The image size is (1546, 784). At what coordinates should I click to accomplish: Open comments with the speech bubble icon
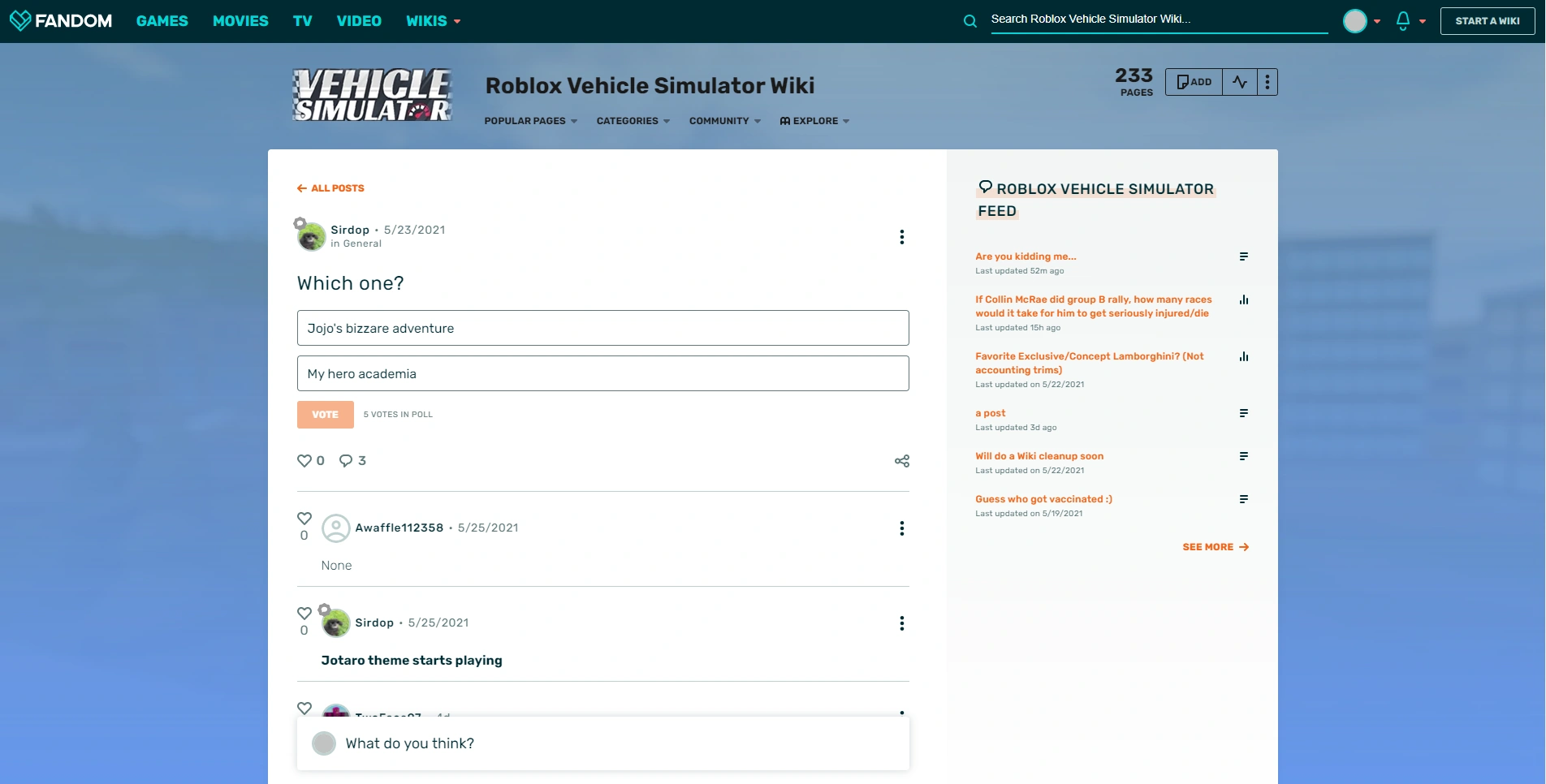coord(348,460)
